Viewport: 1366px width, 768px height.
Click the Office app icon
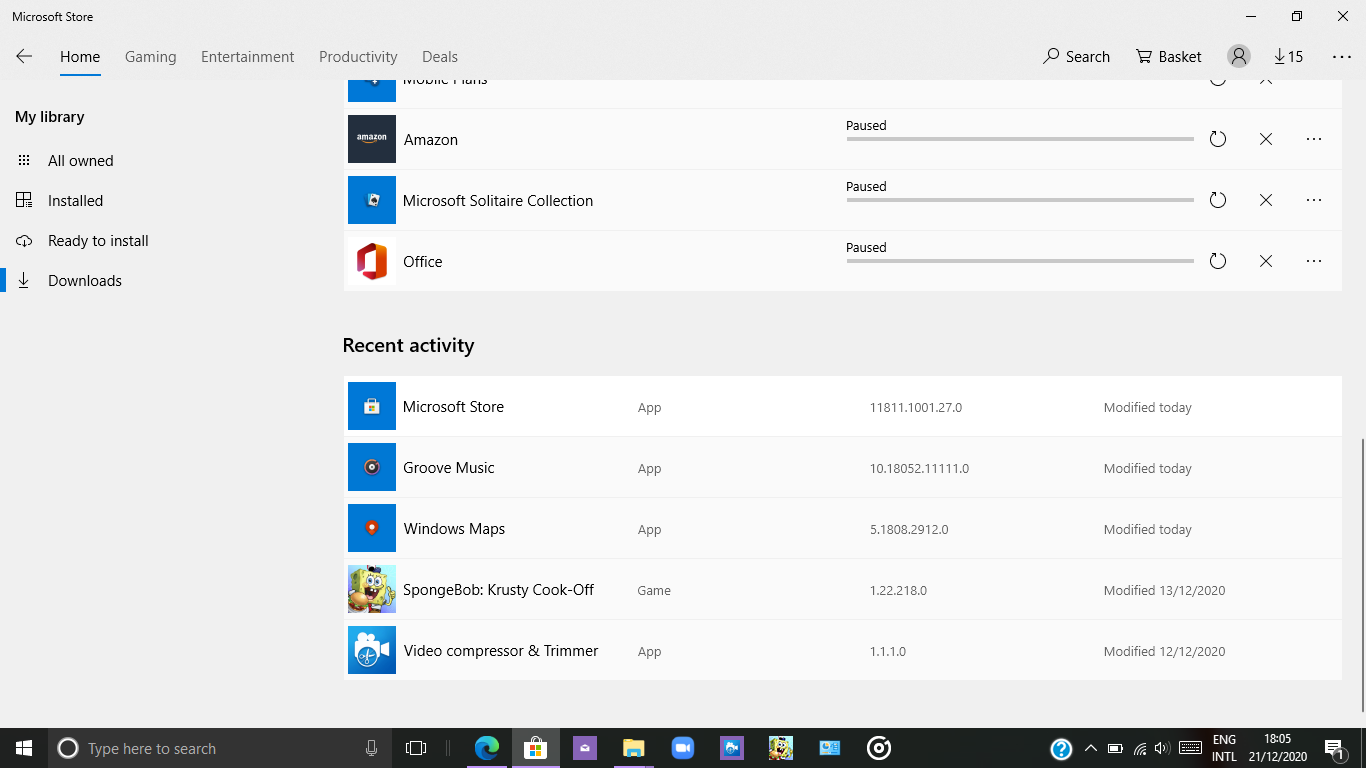coord(372,261)
